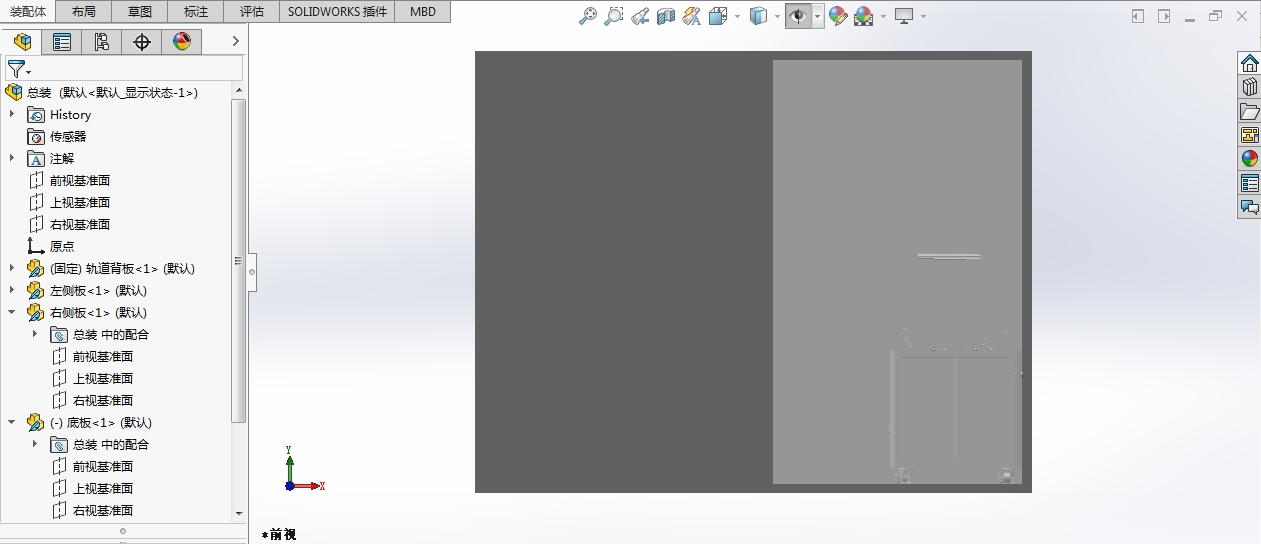Image resolution: width=1261 pixels, height=544 pixels.
Task: Select top-level 右视基准面 plane
Action: [x=80, y=224]
